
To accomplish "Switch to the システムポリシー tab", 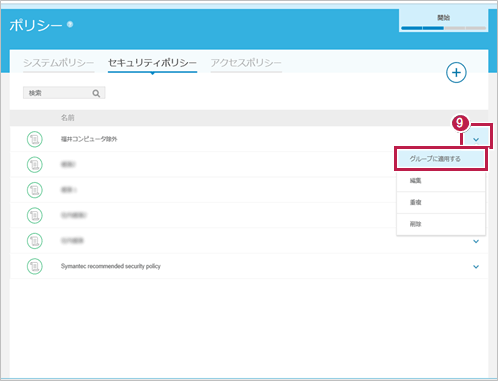I will 59,63.
